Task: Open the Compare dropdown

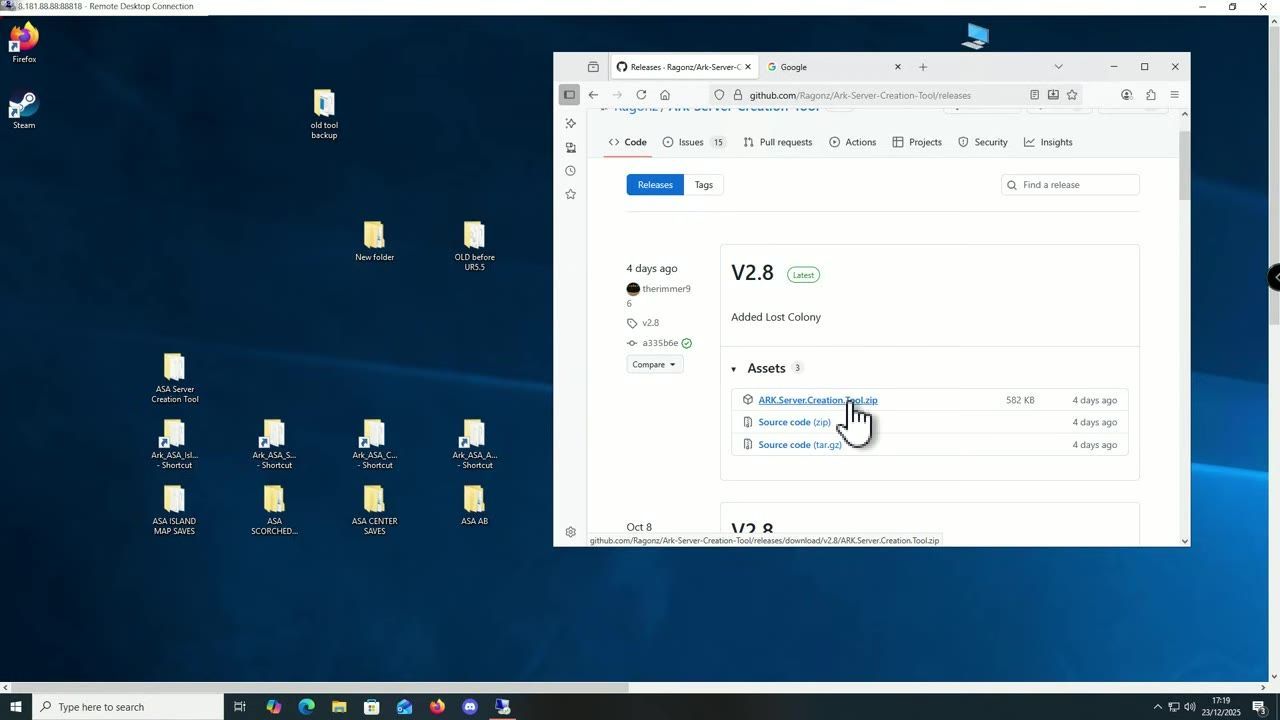Action: tap(655, 364)
